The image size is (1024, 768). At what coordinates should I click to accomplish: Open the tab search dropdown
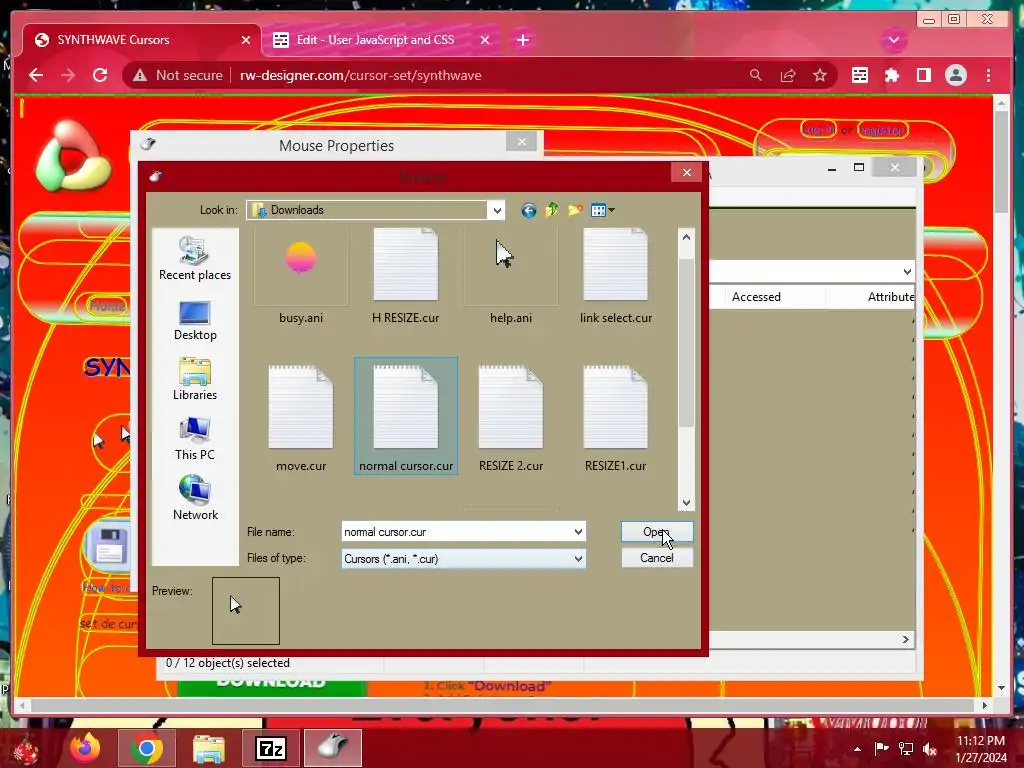tap(893, 40)
